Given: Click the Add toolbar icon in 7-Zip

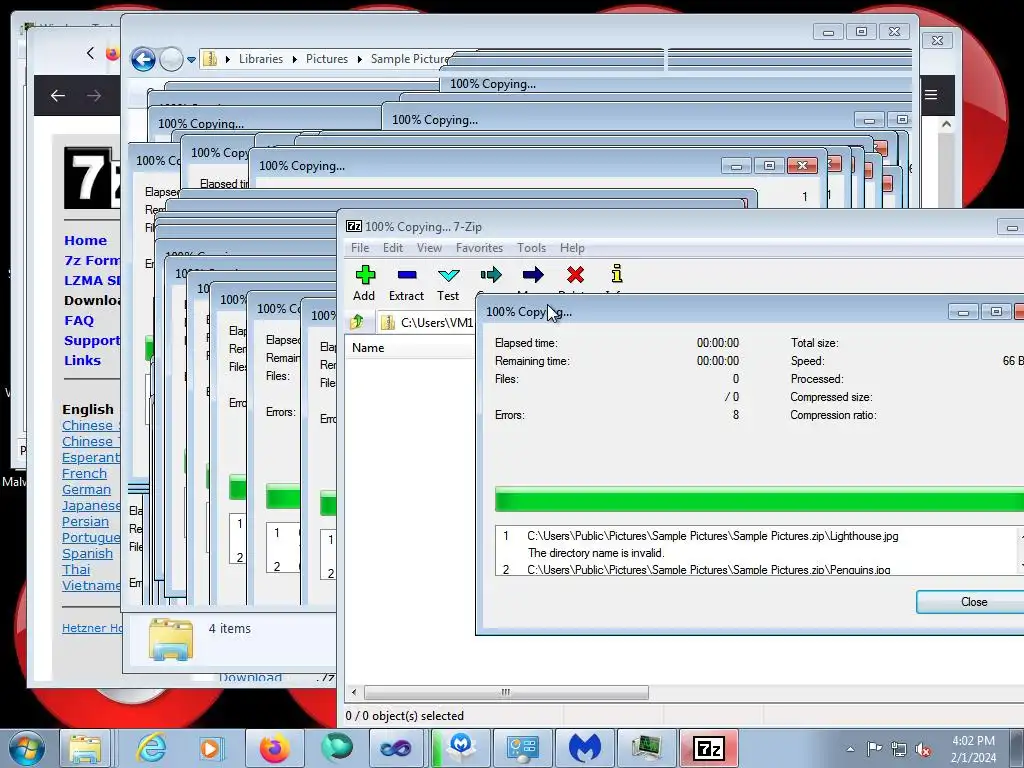Looking at the screenshot, I should (x=364, y=276).
